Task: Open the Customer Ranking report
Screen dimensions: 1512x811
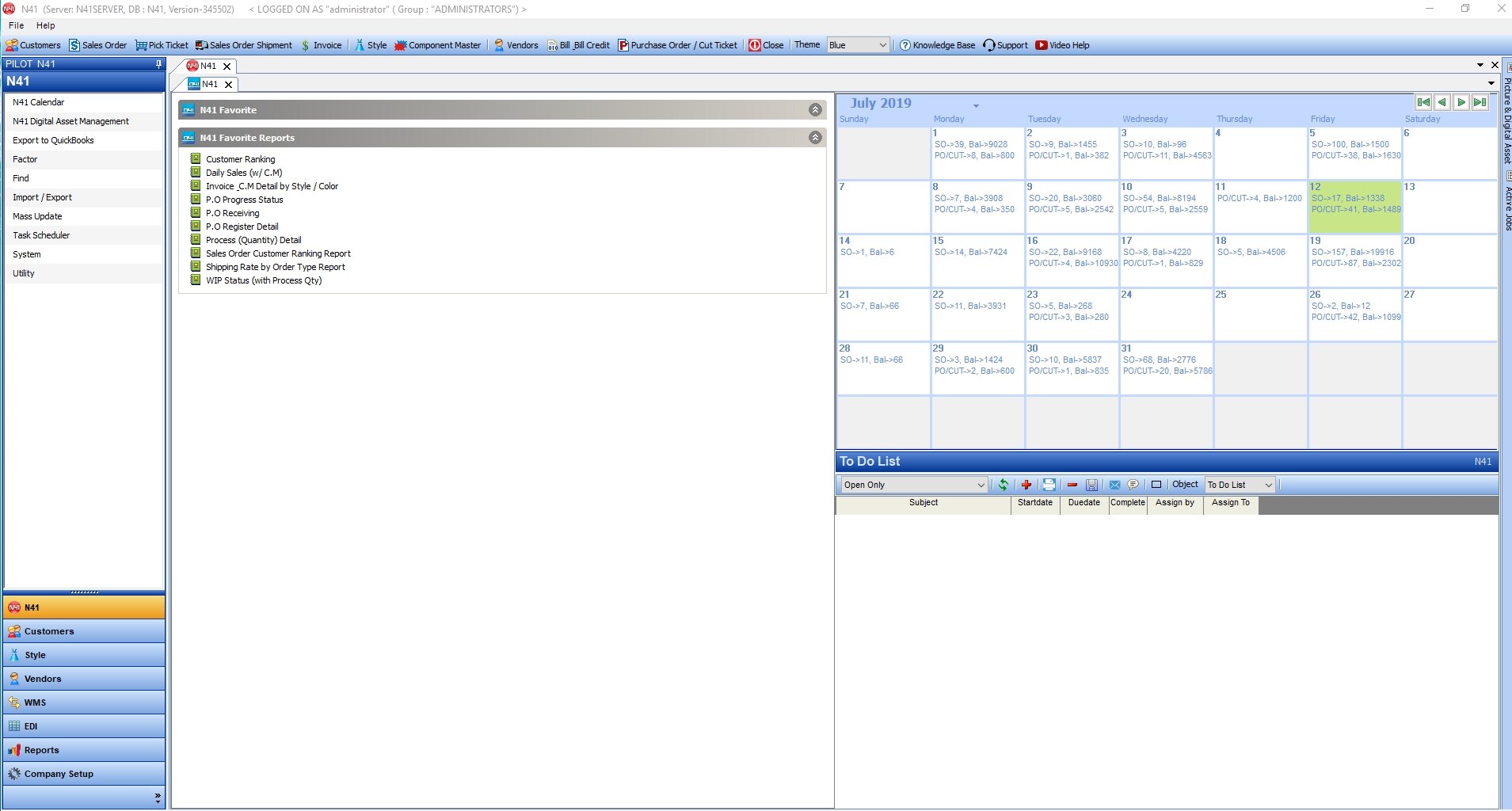Action: point(240,159)
